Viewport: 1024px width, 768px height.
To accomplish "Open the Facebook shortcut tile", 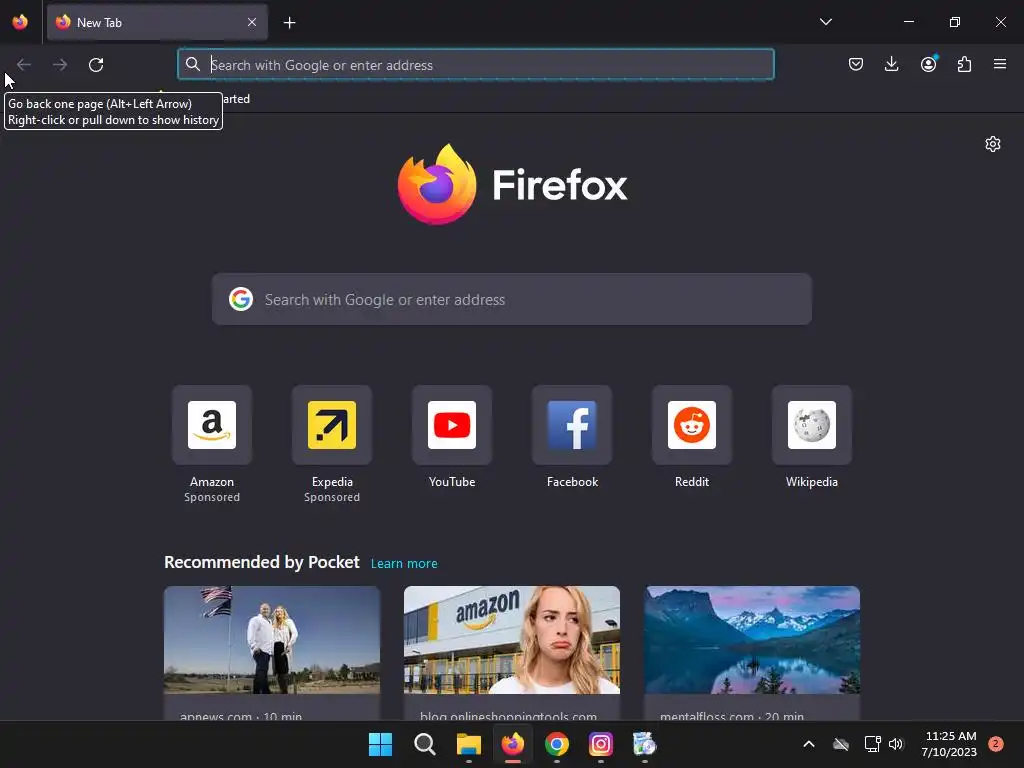I will coord(572,424).
